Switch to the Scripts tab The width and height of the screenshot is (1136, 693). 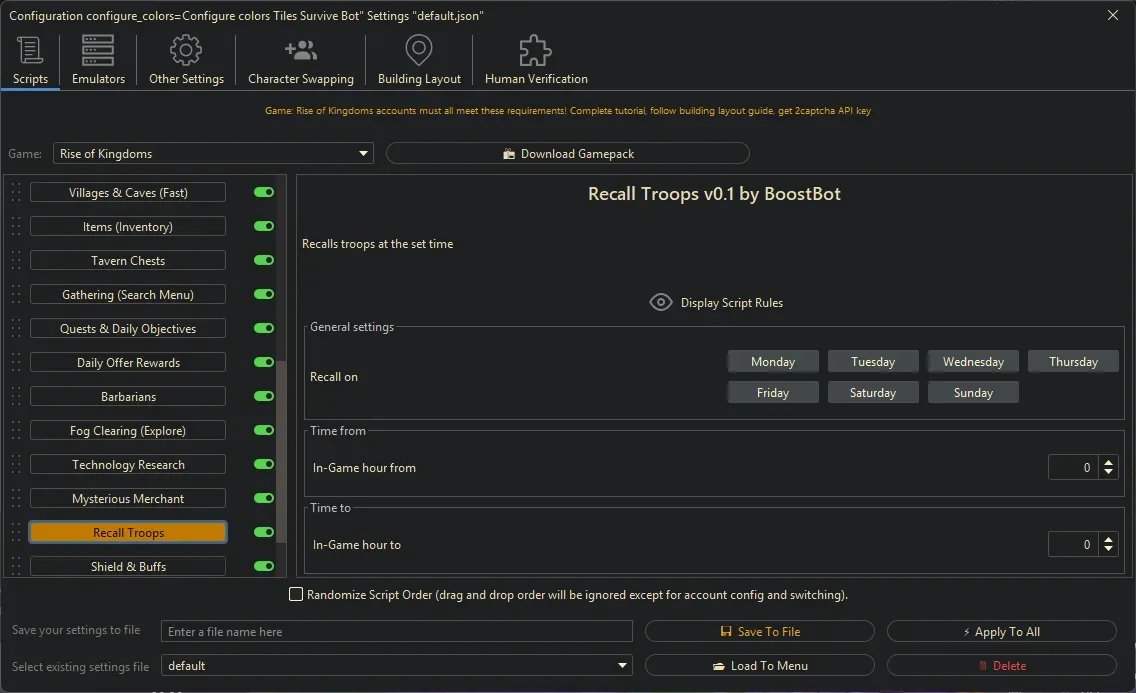[x=30, y=60]
